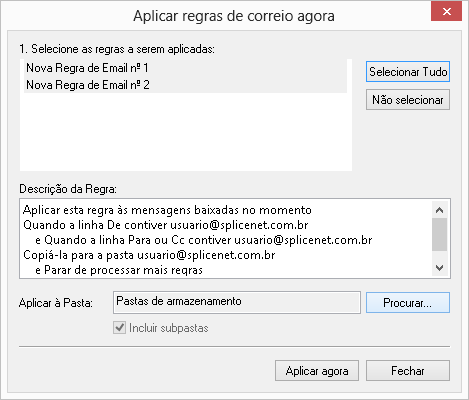This screenshot has width=469, height=400.
Task: Click the rule description scrollbar thumb
Action: click(439, 235)
